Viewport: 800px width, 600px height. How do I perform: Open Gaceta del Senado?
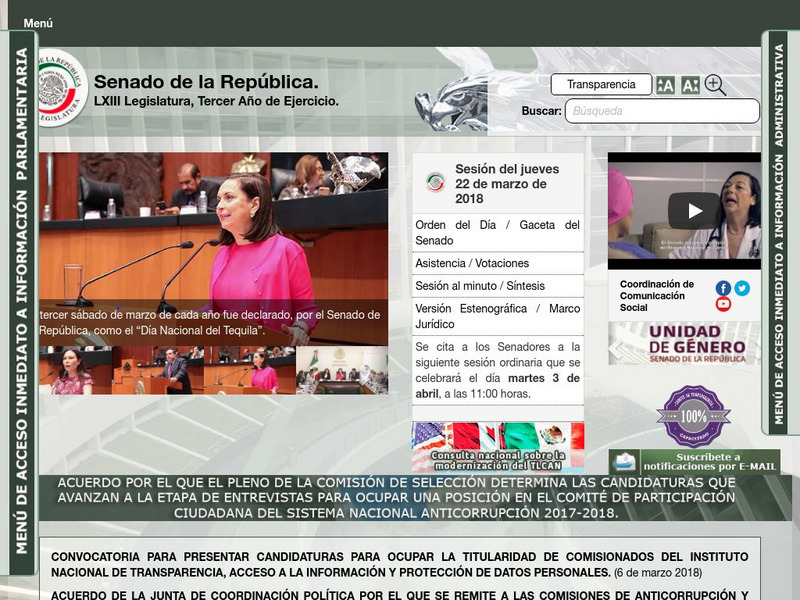(548, 224)
